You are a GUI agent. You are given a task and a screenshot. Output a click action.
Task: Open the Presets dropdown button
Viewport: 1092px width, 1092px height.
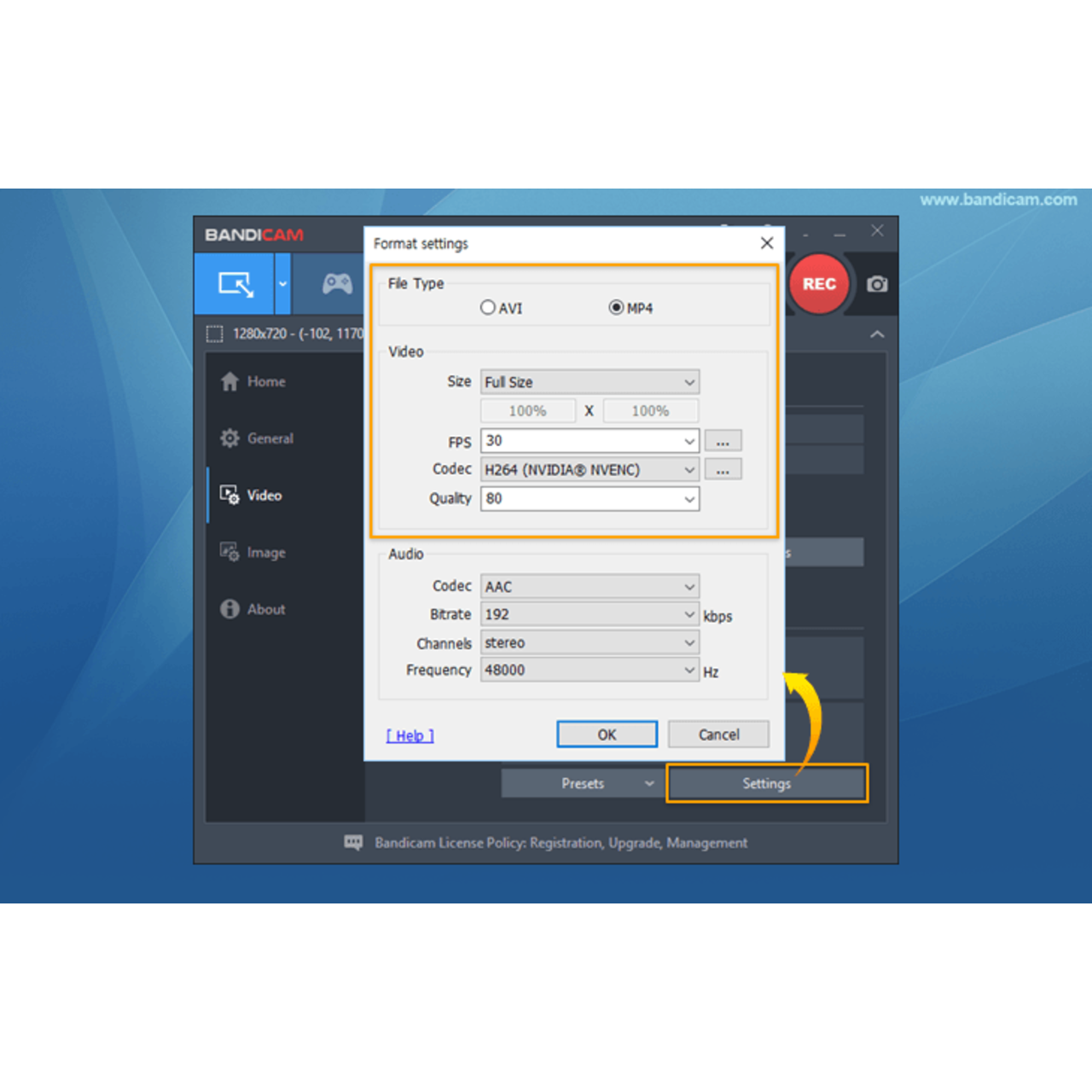[582, 783]
